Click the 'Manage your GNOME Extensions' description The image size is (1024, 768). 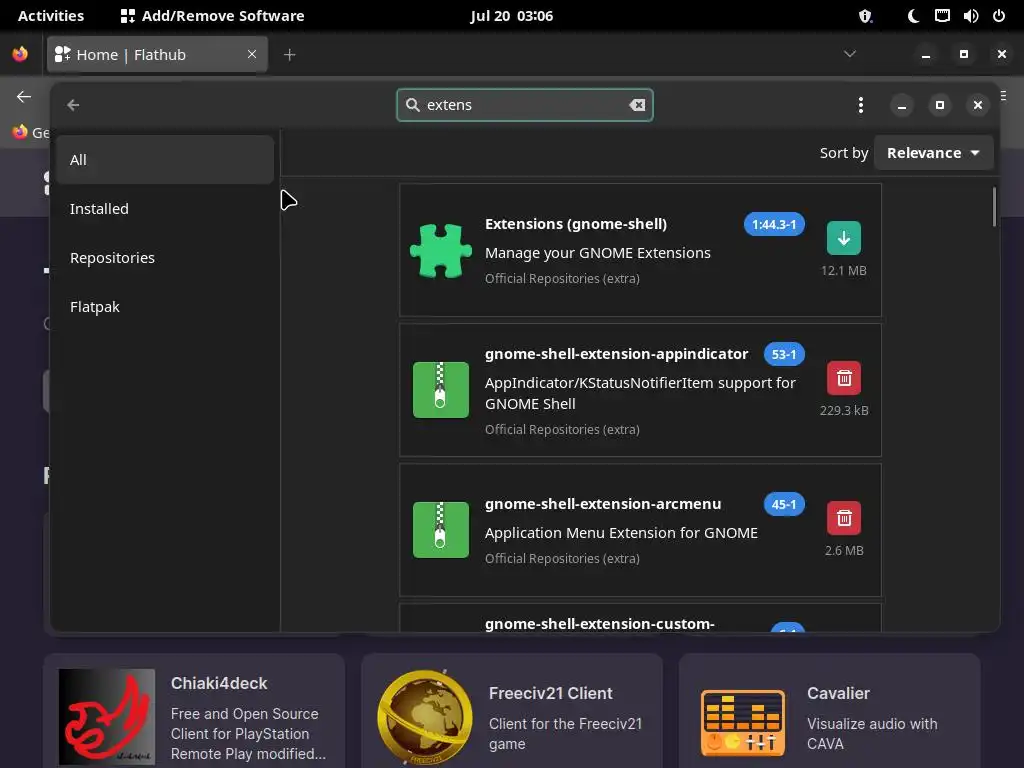coord(598,253)
